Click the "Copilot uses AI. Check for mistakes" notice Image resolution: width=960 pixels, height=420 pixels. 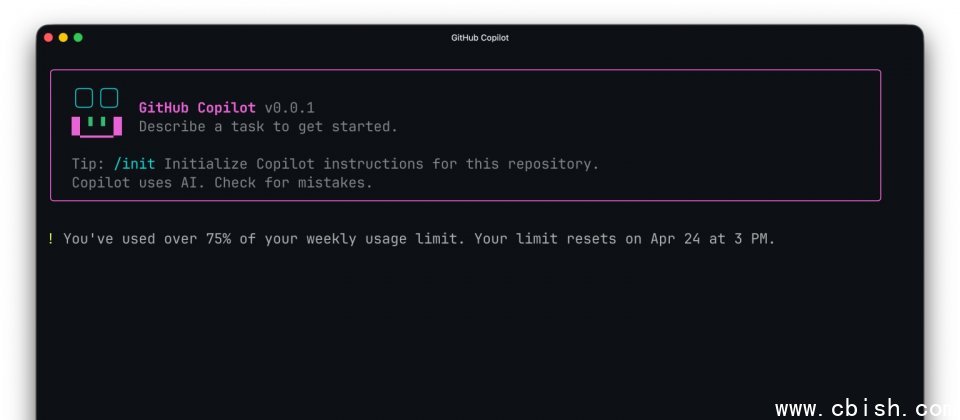(x=222, y=183)
